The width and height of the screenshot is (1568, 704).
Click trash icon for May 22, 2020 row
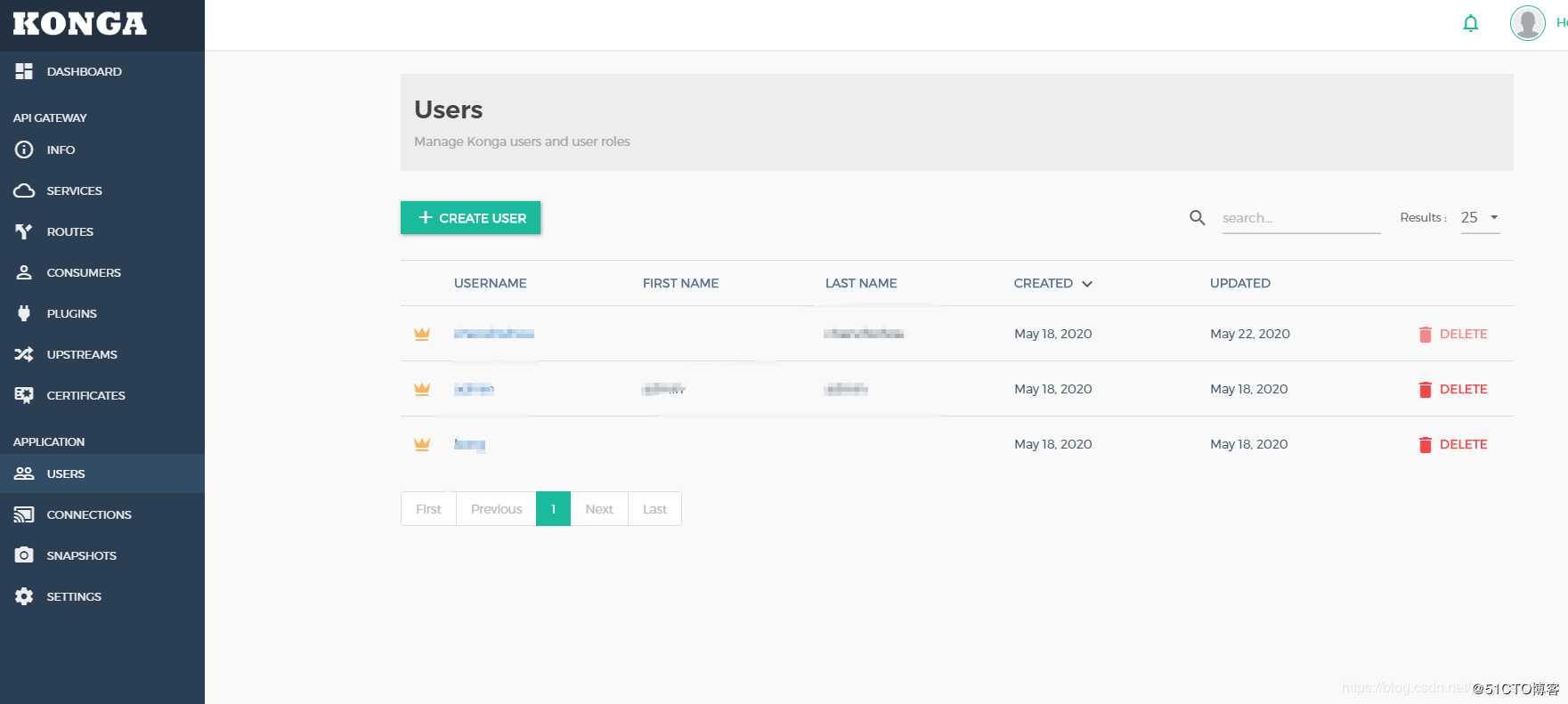1426,335
